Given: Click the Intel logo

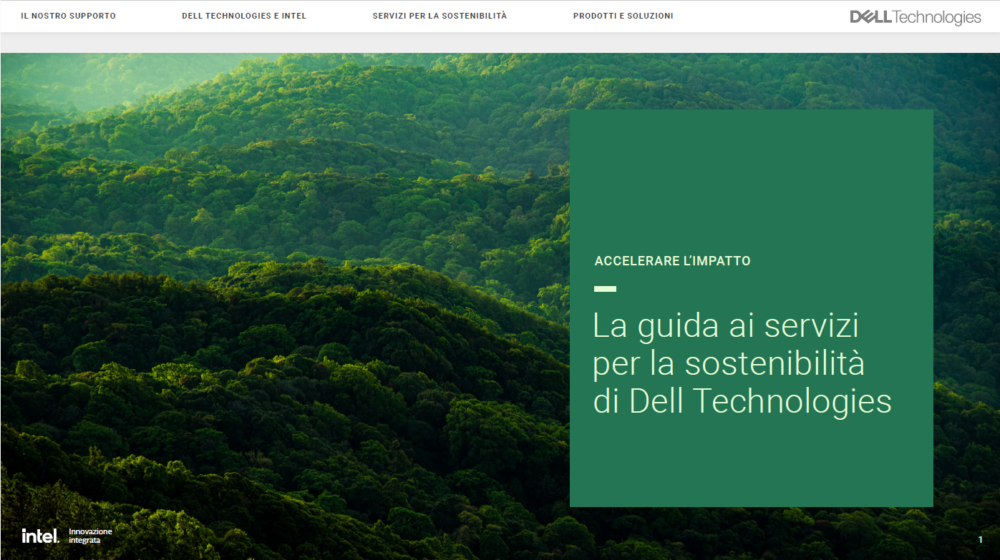Looking at the screenshot, I should [x=40, y=536].
